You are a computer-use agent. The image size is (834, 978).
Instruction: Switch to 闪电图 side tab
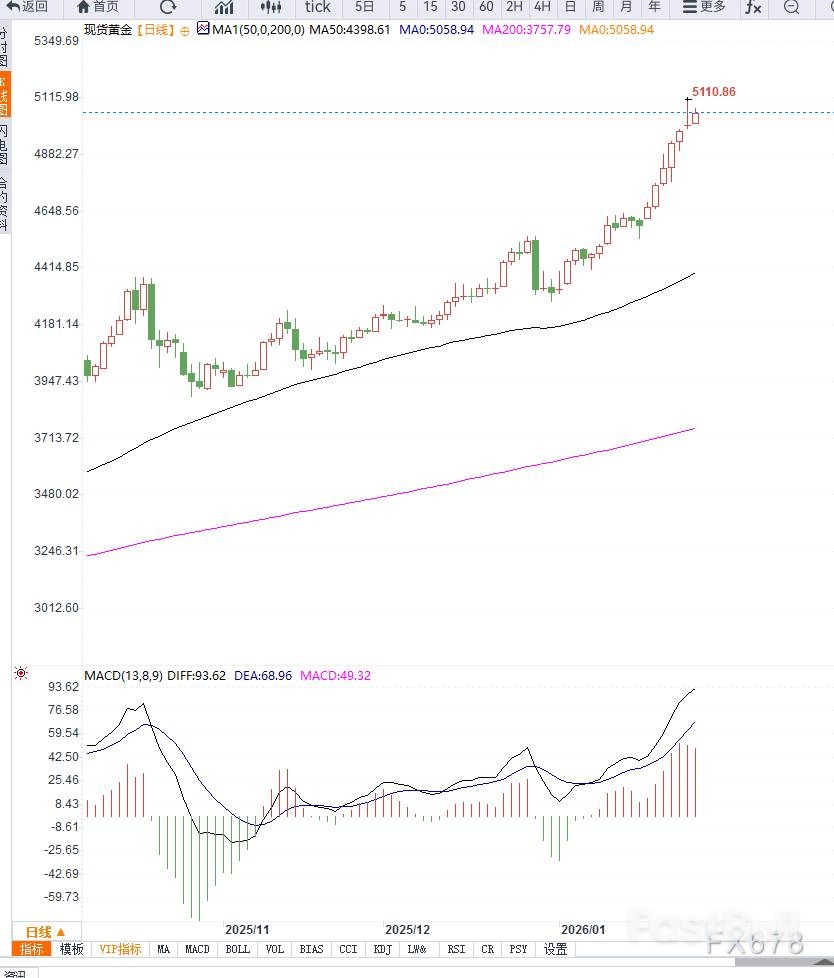pos(4,144)
